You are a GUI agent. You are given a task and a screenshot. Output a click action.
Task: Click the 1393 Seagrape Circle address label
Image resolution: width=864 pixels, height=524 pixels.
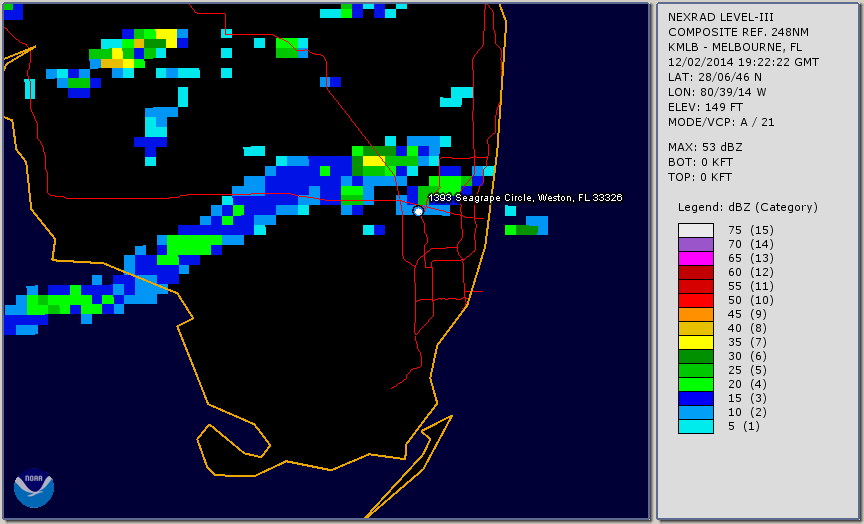(x=525, y=198)
